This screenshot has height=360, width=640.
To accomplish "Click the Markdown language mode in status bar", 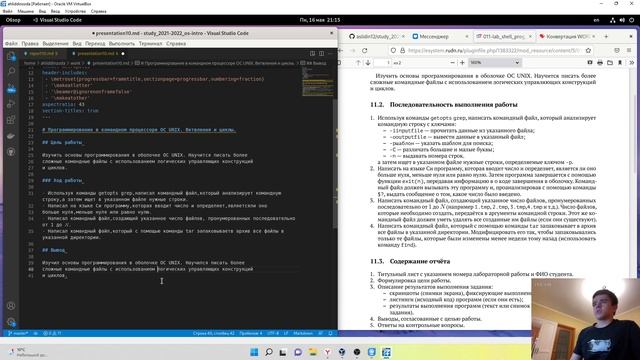I will click(303, 333).
